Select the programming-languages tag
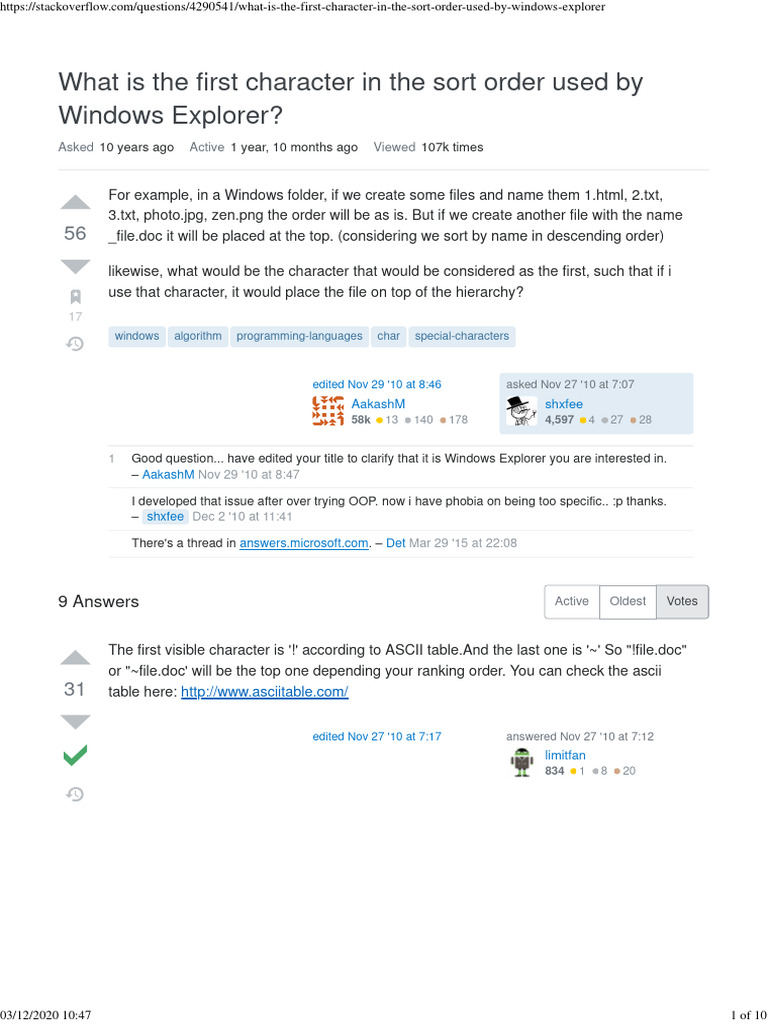 click(x=299, y=336)
